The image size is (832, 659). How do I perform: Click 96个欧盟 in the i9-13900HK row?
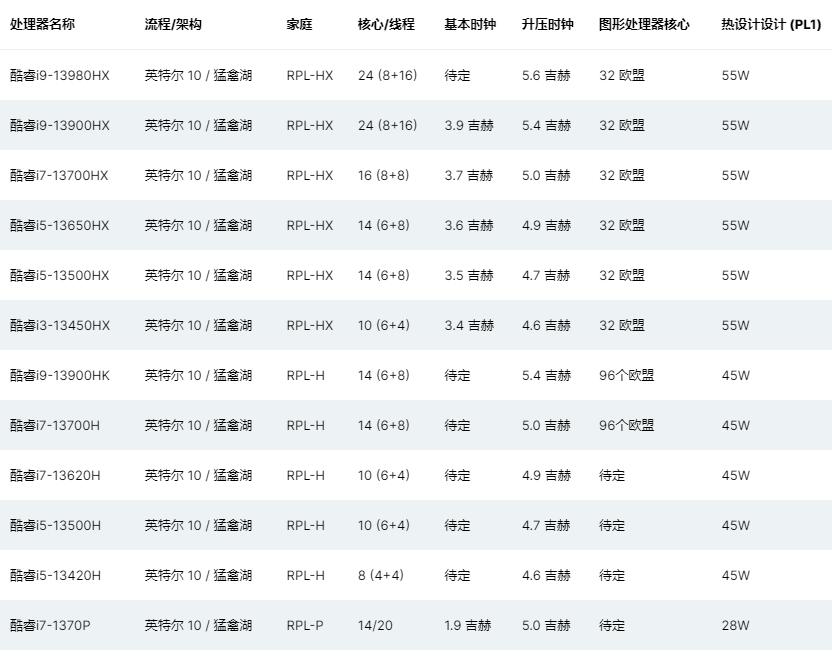click(x=627, y=376)
